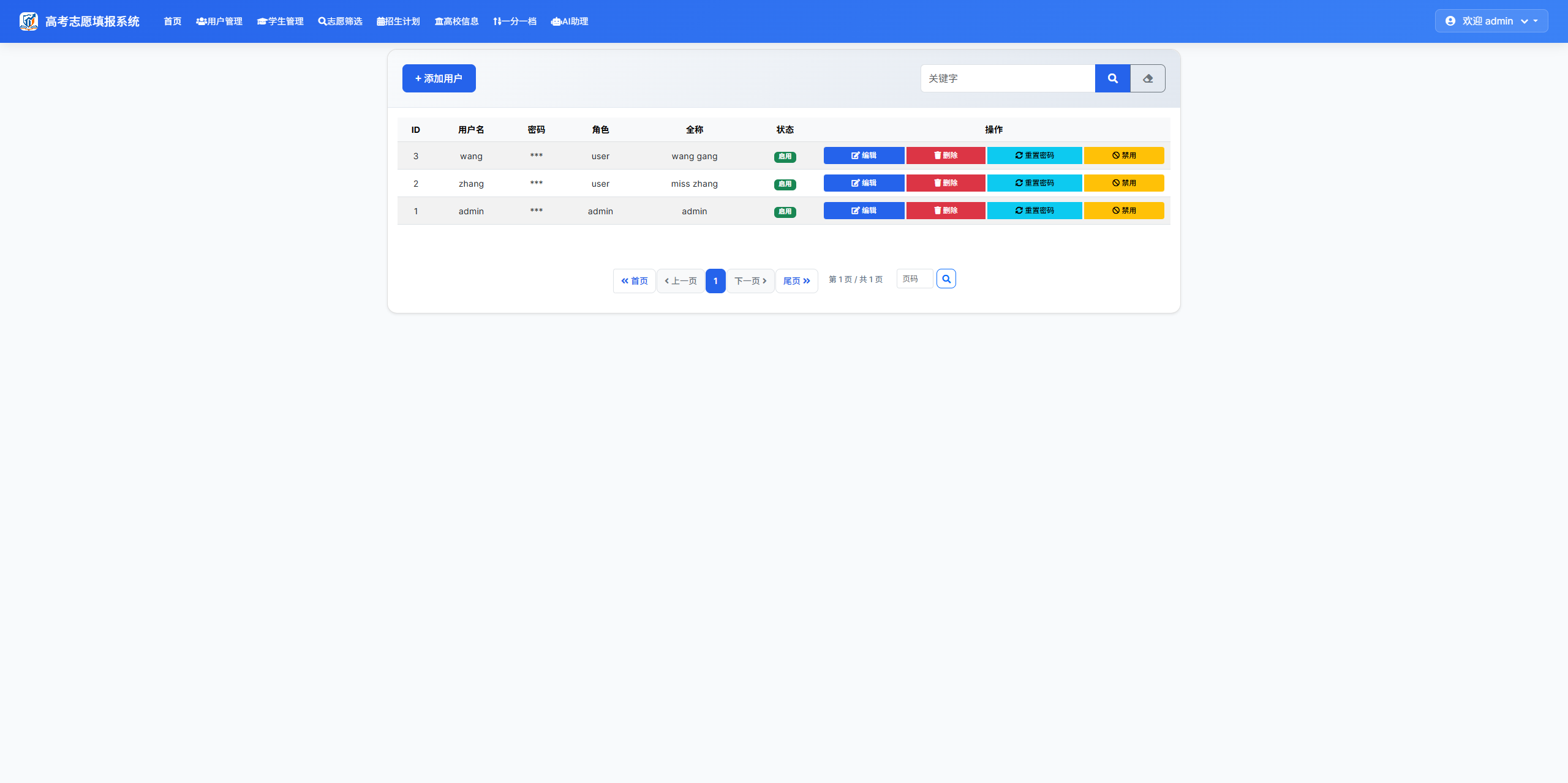
Task: Click the 页码 page number field
Action: pos(914,279)
